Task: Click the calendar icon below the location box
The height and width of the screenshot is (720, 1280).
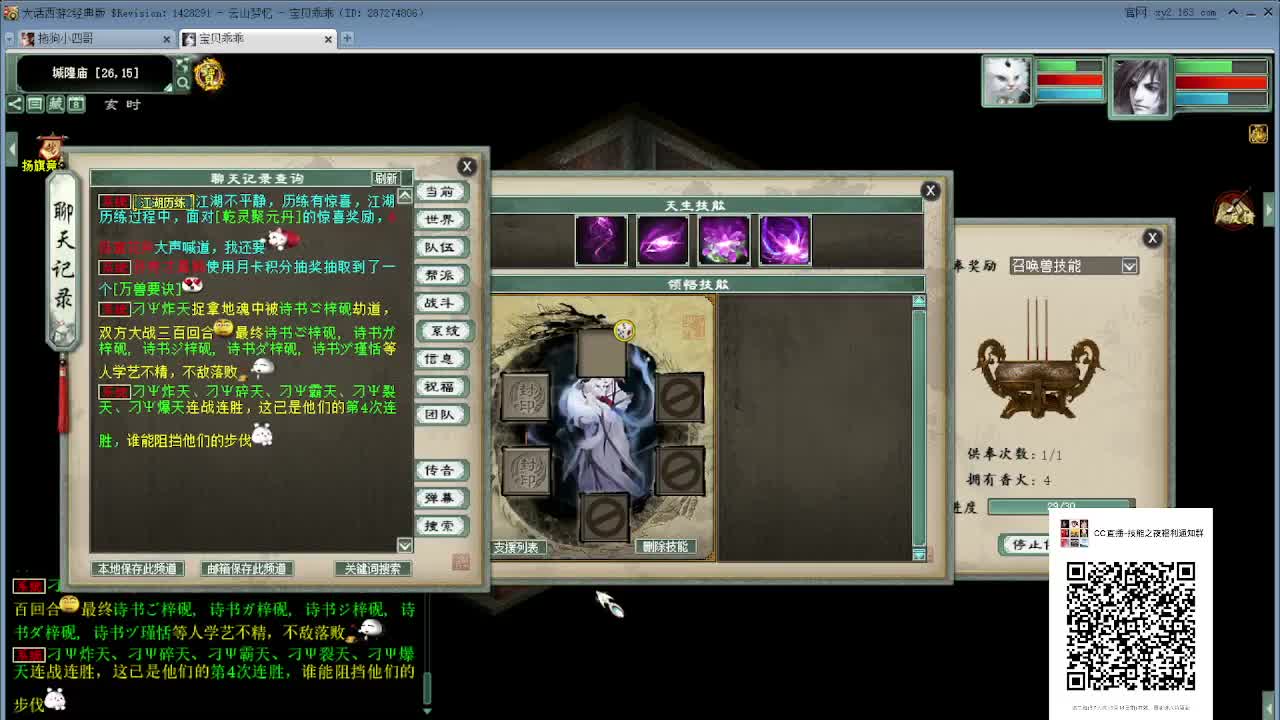Action: 76,104
